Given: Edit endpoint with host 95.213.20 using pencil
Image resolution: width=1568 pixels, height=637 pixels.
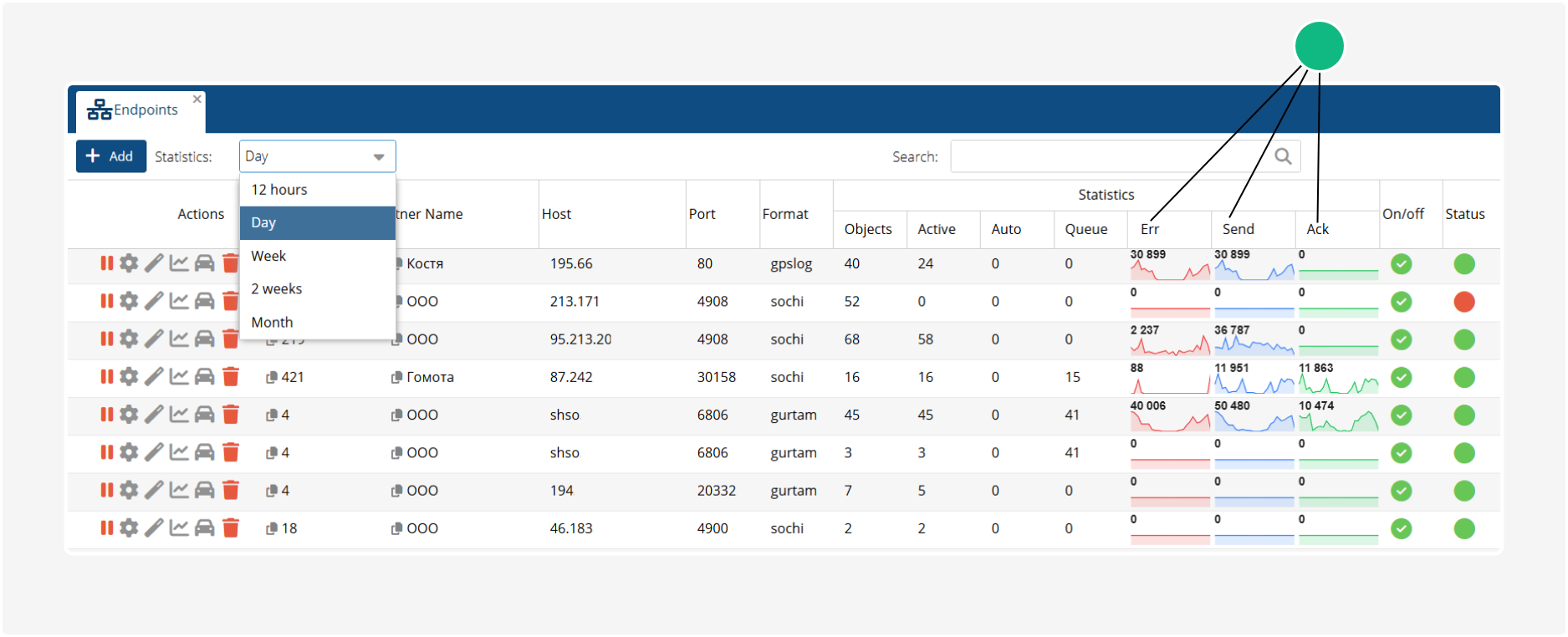Looking at the screenshot, I should pyautogui.click(x=154, y=339).
